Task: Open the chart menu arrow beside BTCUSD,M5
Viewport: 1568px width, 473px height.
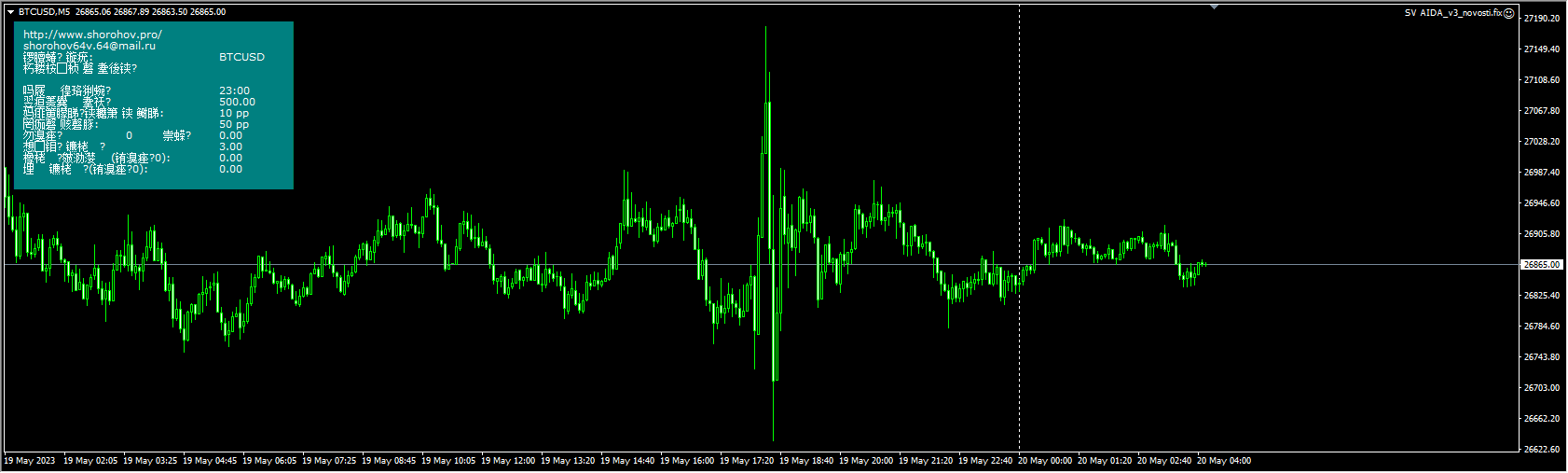Action: 10,12
